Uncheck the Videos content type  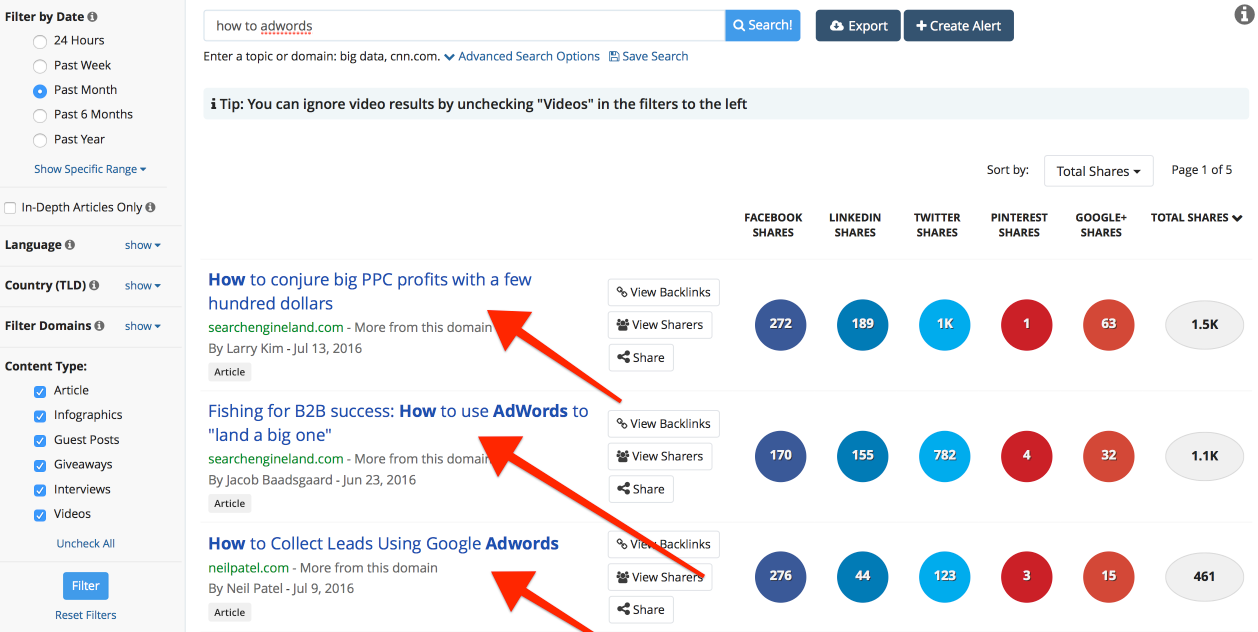coord(40,515)
